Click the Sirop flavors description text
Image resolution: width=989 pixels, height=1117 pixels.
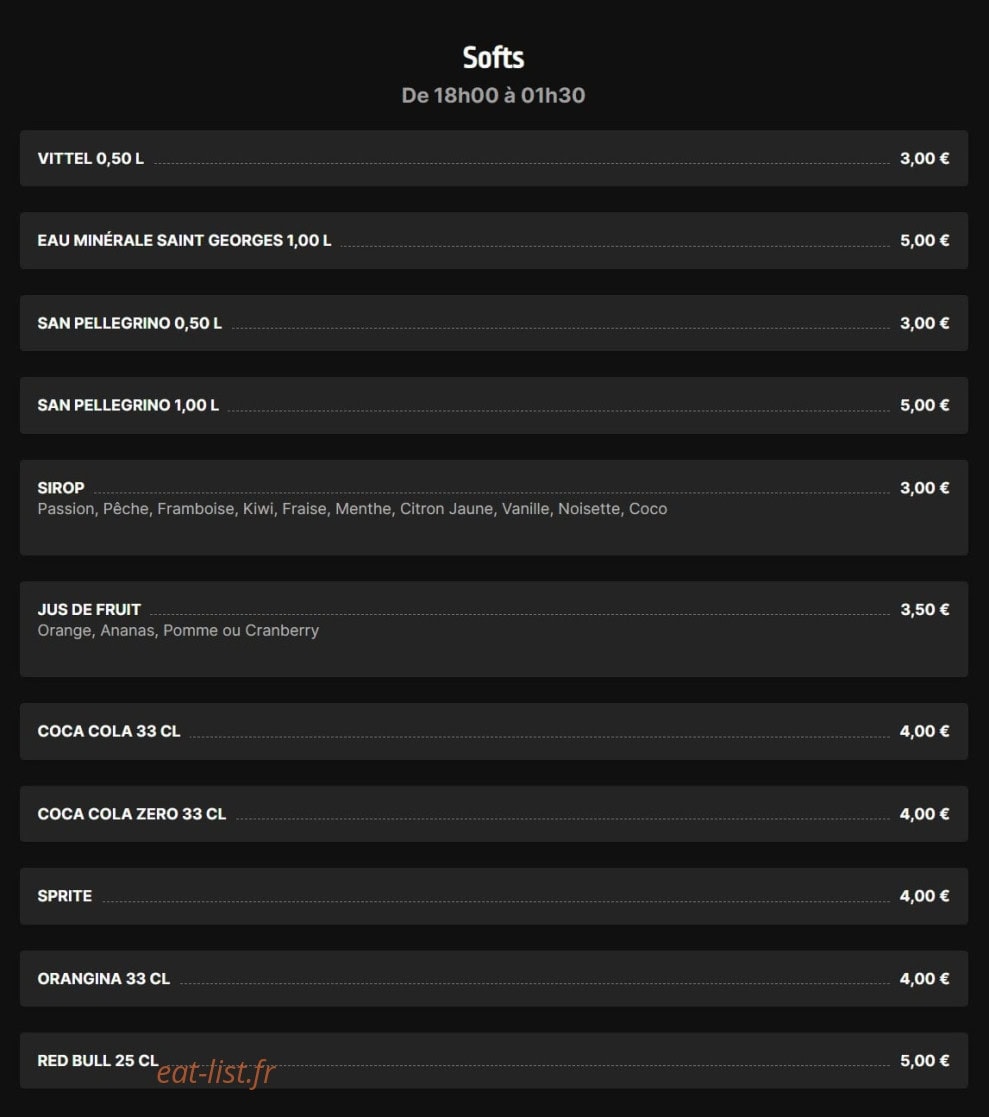click(x=352, y=509)
